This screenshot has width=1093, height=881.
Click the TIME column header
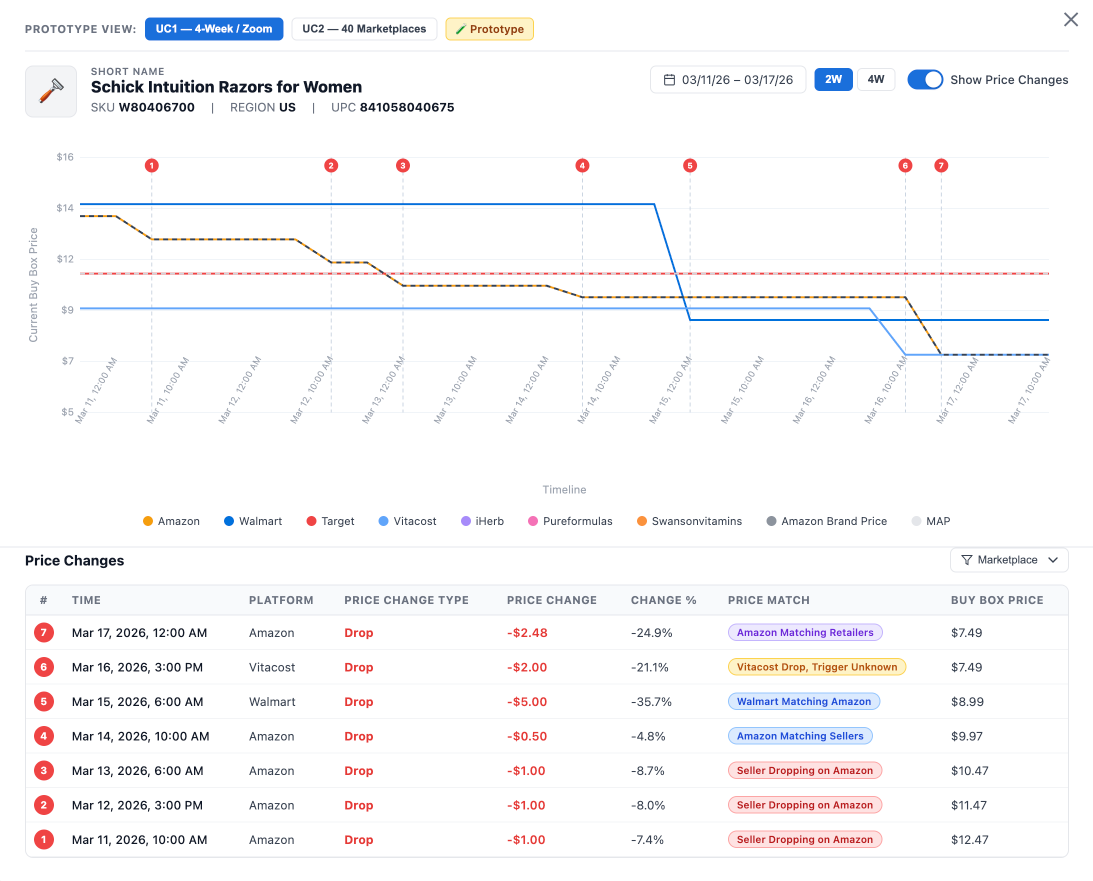point(86,600)
